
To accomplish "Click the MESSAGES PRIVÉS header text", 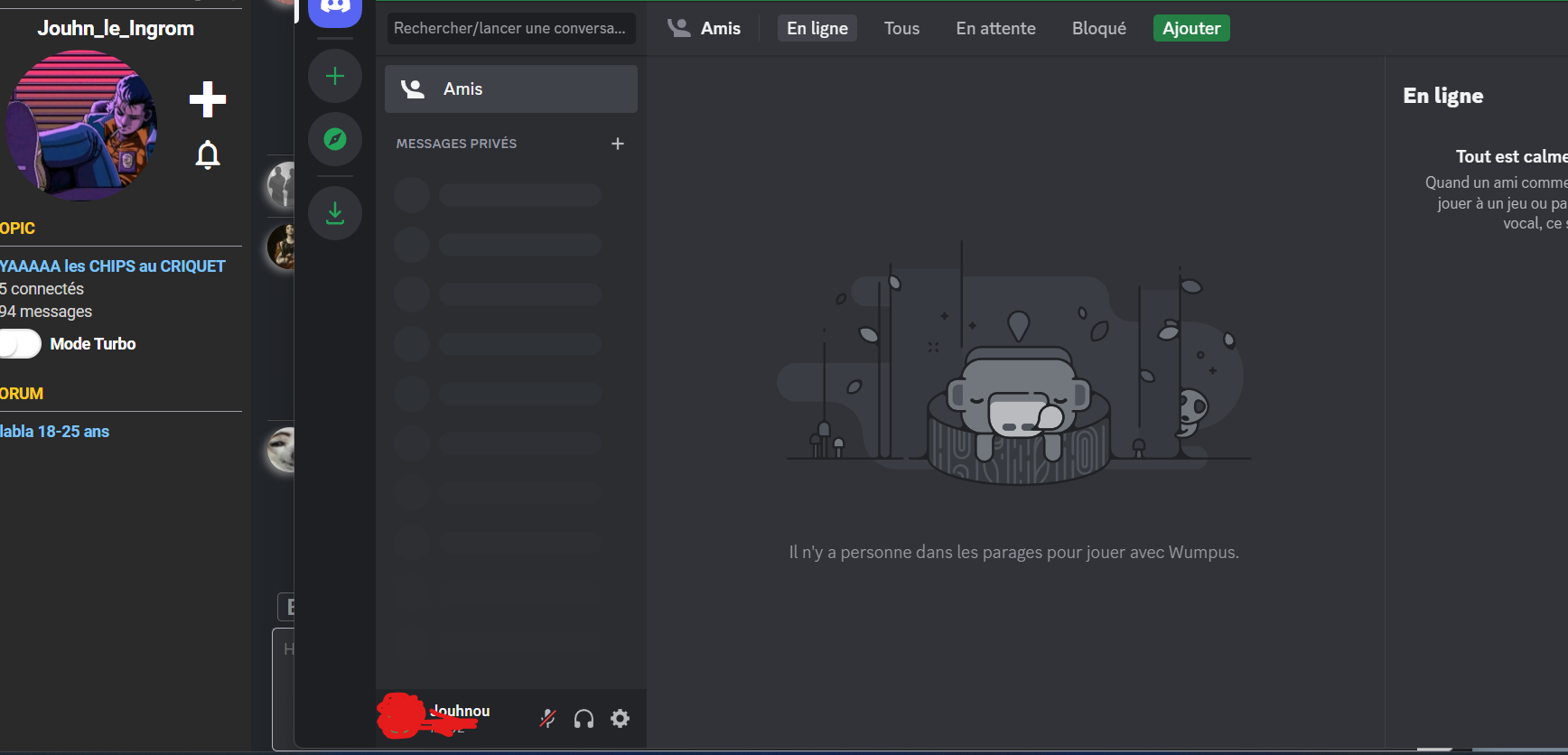I will 456,144.
